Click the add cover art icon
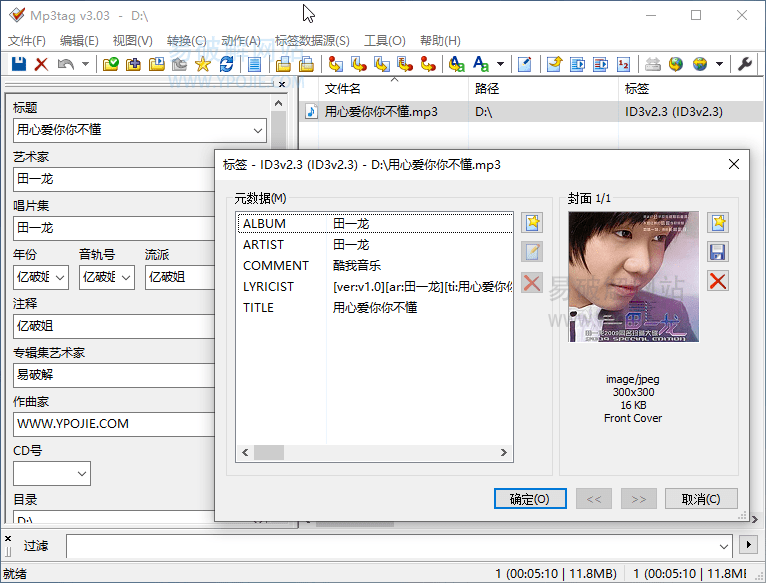Image resolution: width=766 pixels, height=583 pixels. pos(717,223)
